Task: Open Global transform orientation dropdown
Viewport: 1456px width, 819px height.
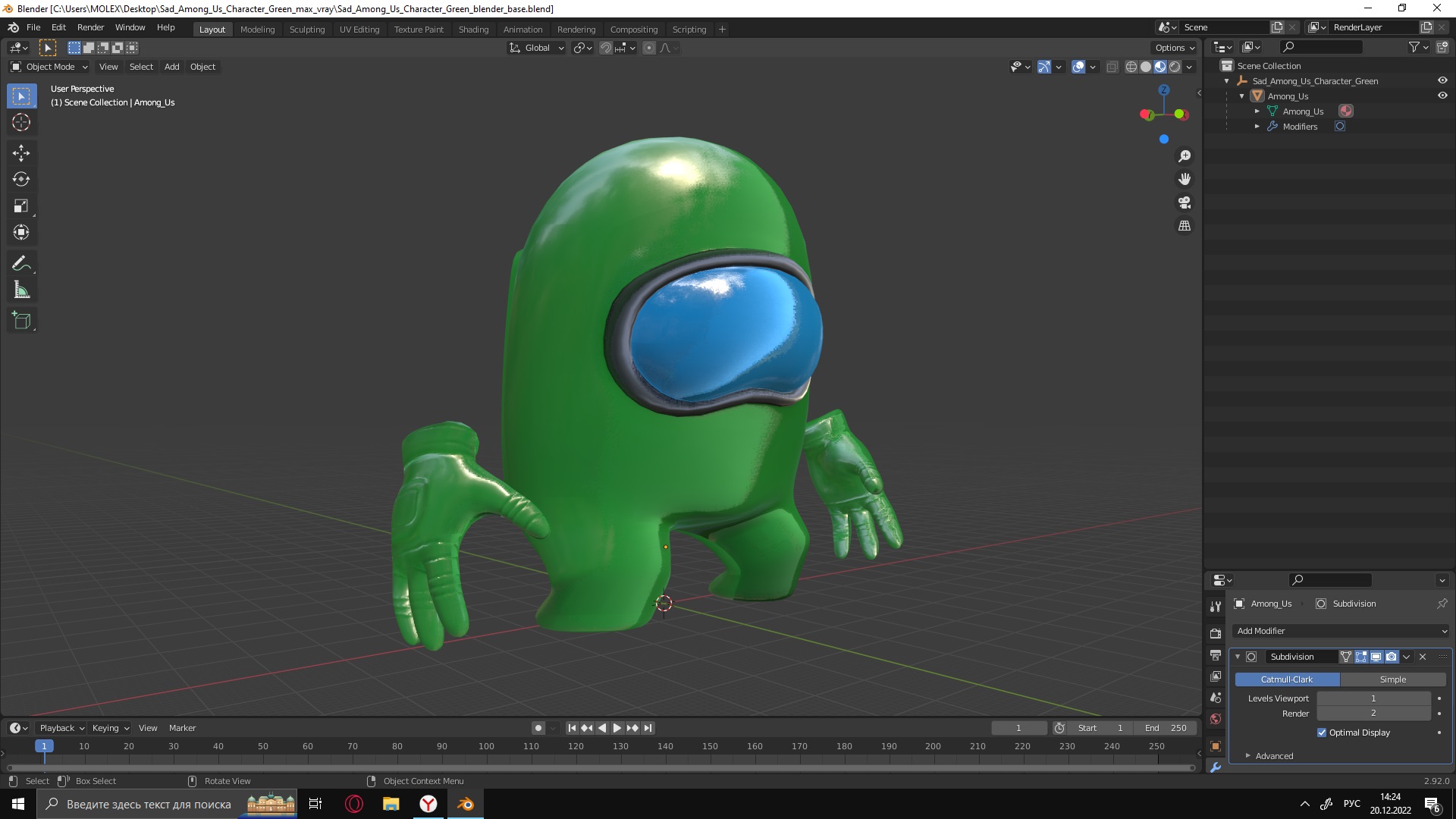Action: point(537,48)
